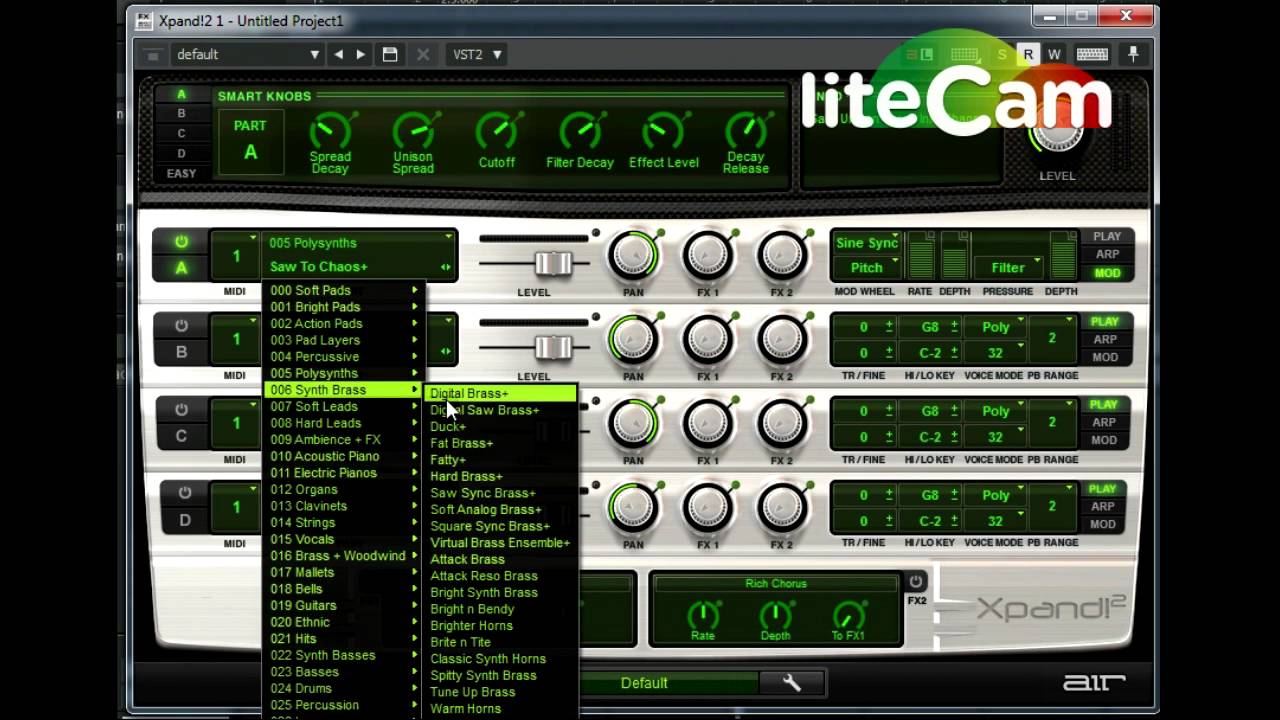This screenshot has width=1280, height=720.
Task: Open Part C PB range dropdown
Action: pos(1052,423)
